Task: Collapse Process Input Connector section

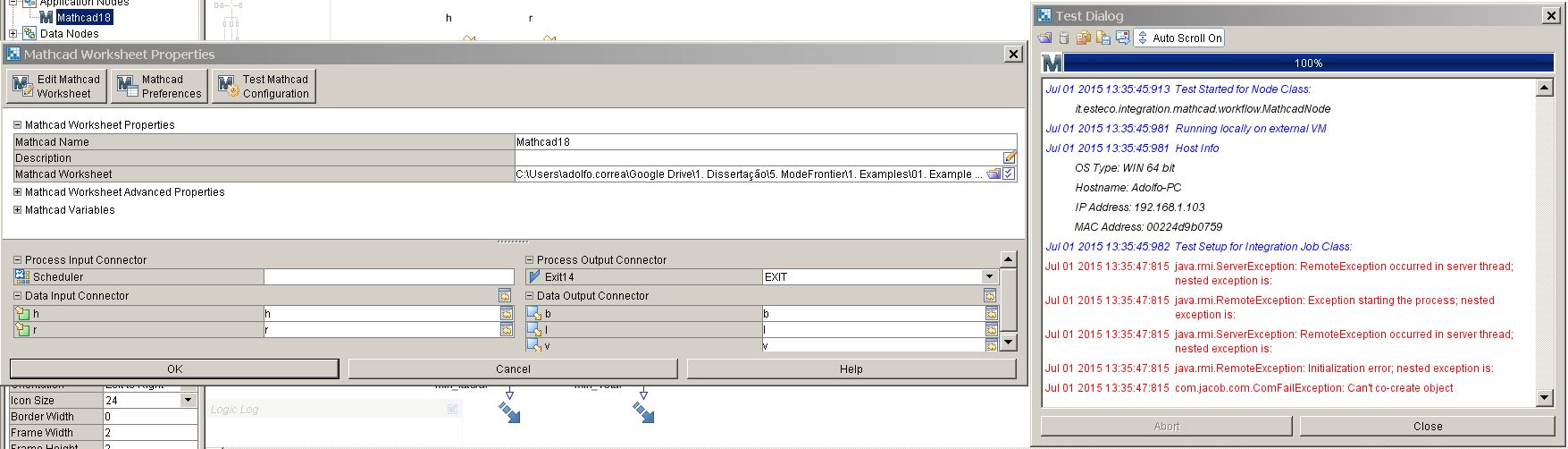Action: tap(17, 260)
